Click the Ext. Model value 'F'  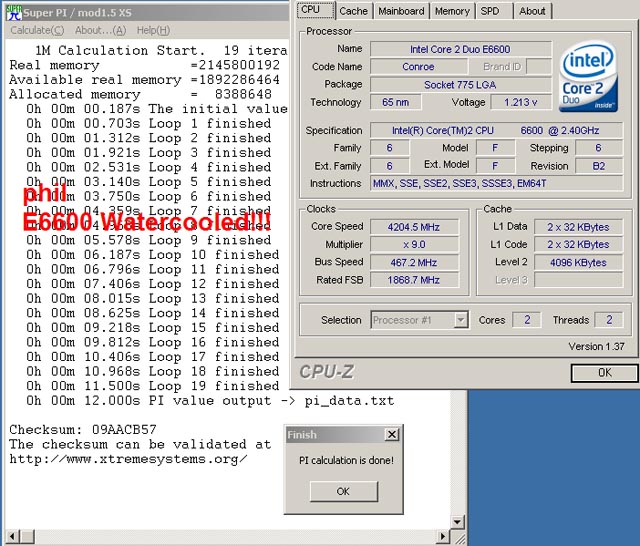[495, 166]
